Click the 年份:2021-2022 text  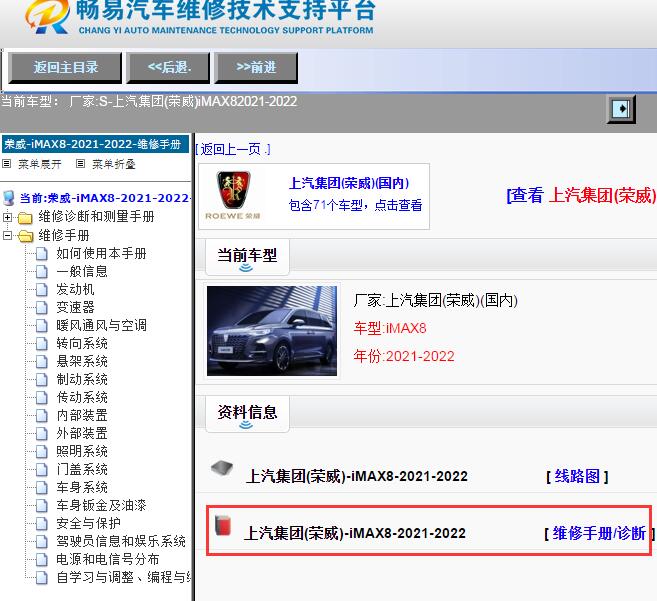(404, 356)
